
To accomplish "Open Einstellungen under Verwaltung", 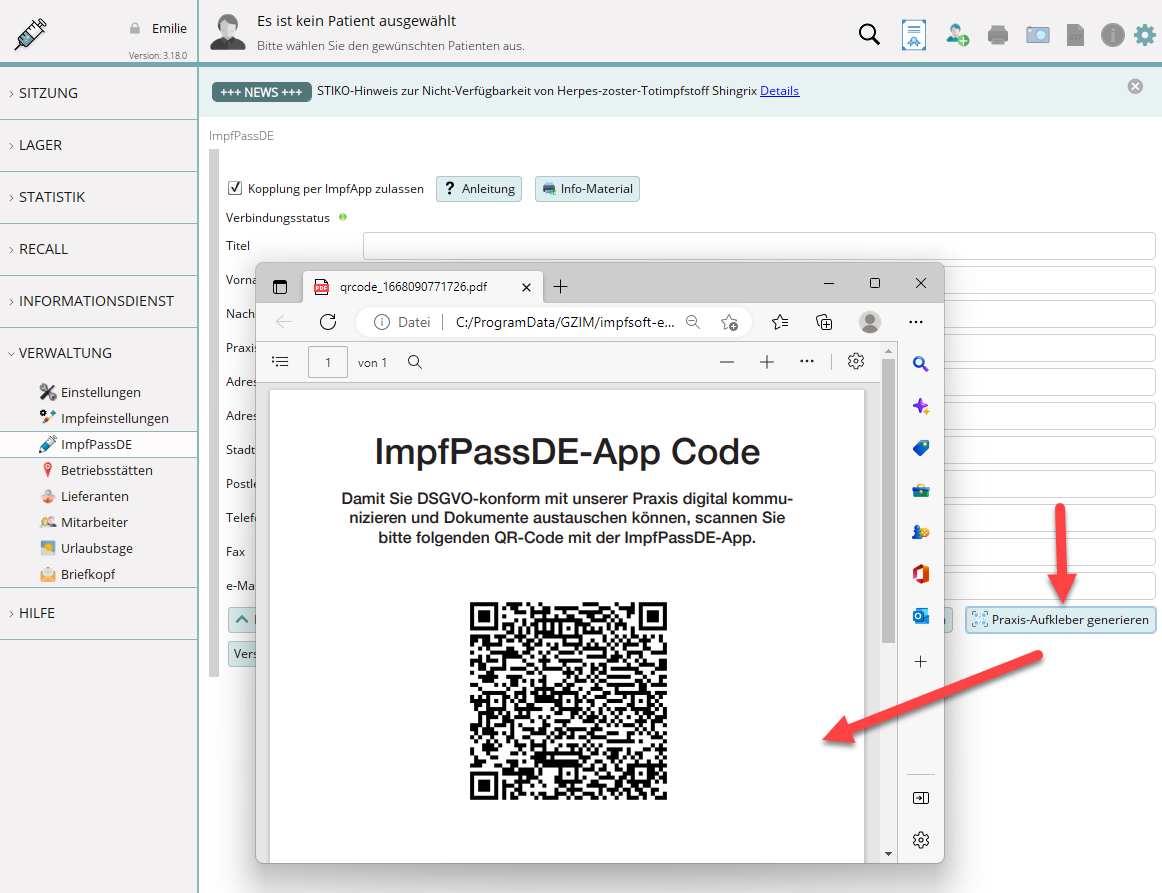I will coord(100,392).
